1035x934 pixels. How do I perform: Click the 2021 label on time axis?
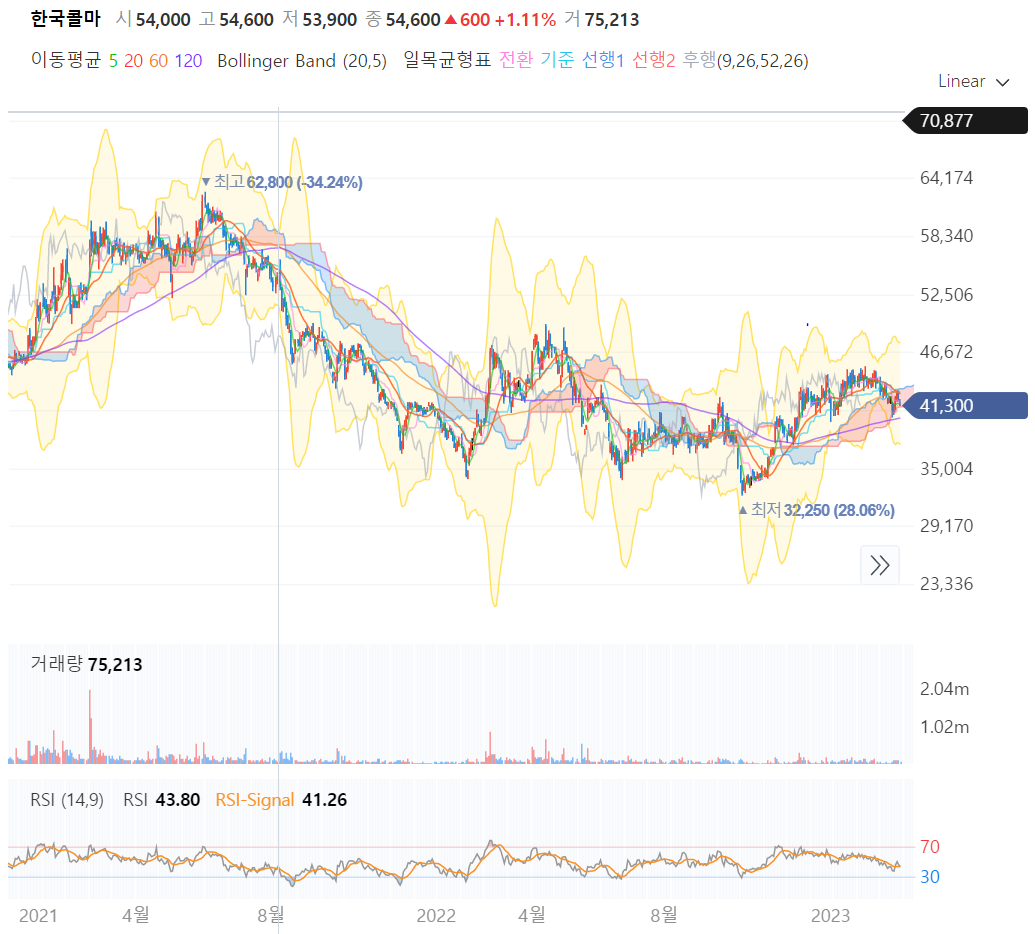click(x=38, y=916)
